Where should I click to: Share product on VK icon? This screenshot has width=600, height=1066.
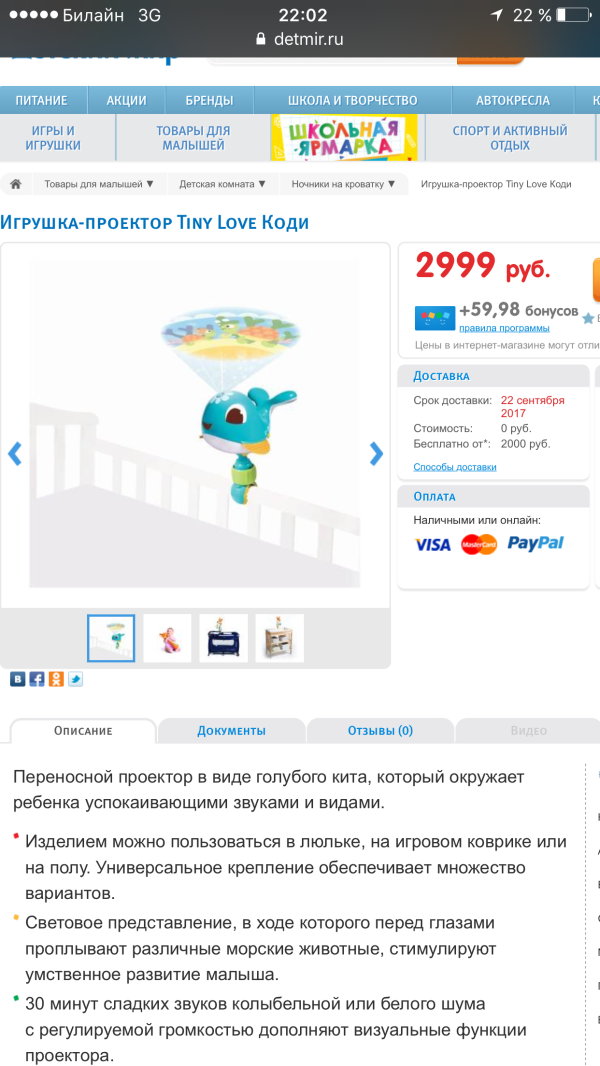17,678
